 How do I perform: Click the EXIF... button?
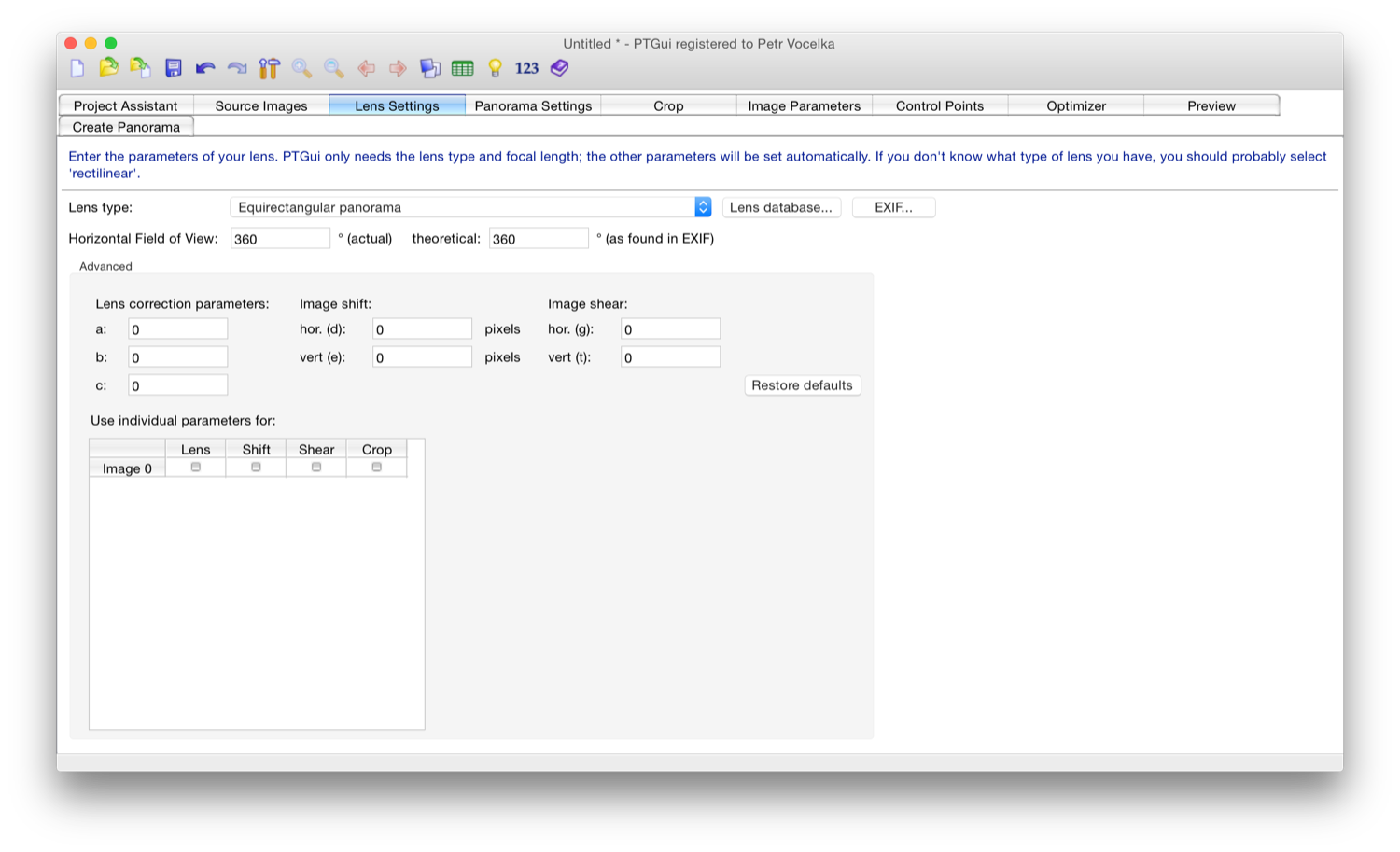893,207
